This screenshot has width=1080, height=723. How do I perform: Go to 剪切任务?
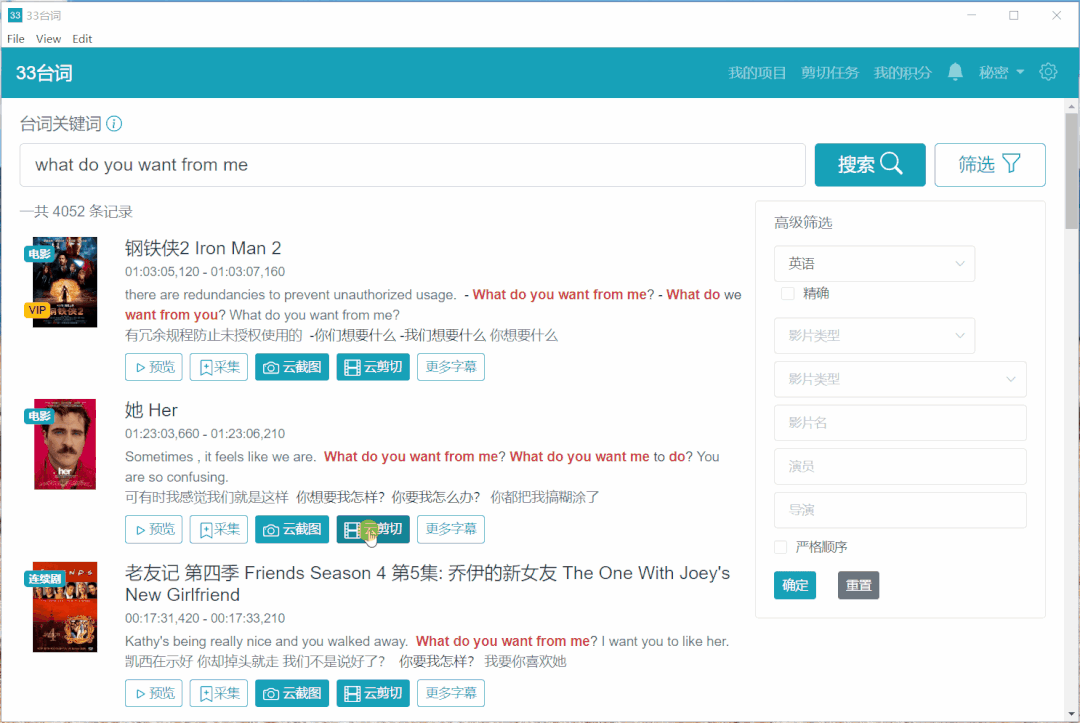click(x=829, y=72)
